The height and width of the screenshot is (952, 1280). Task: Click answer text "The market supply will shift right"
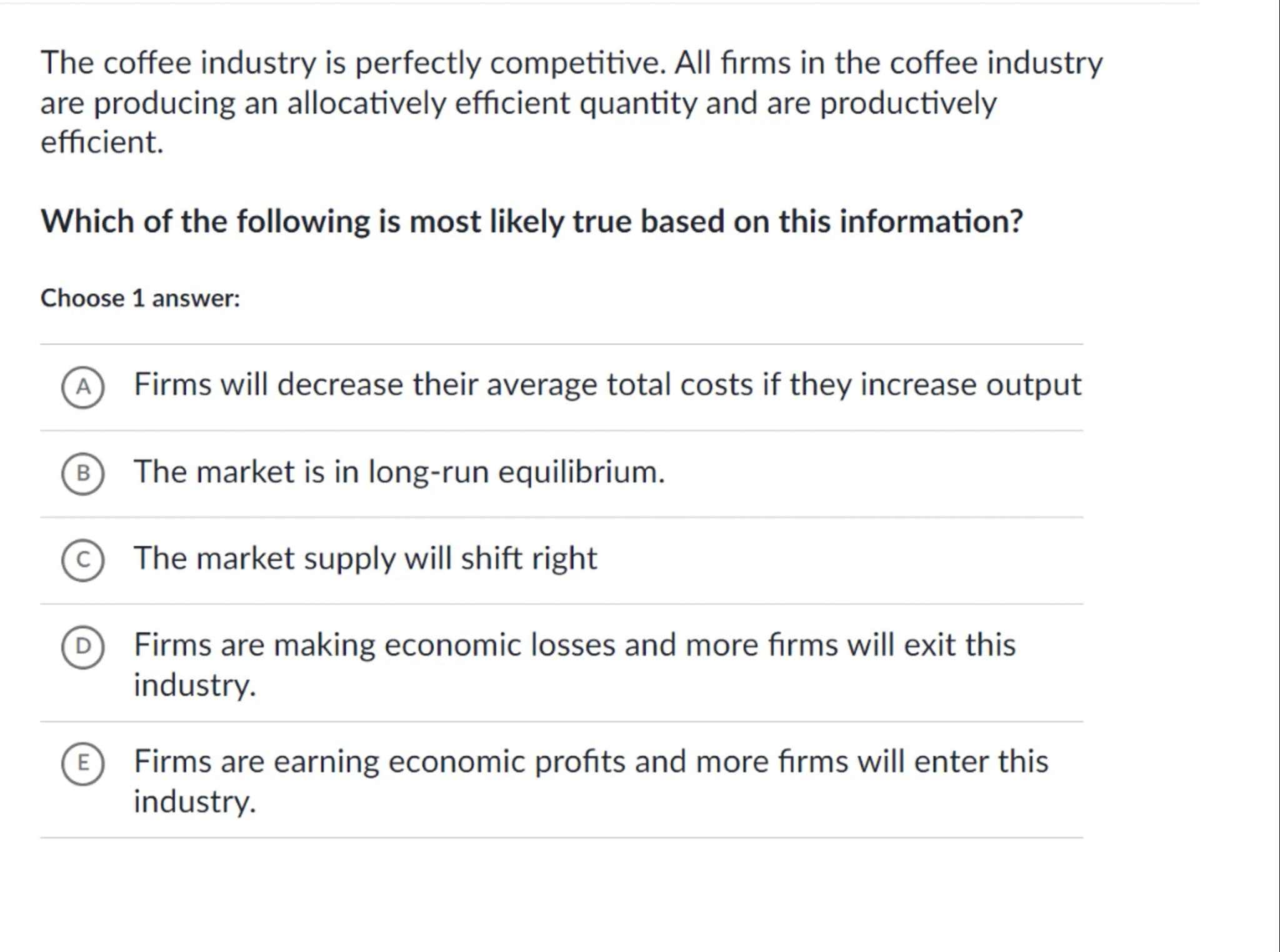coord(365,558)
